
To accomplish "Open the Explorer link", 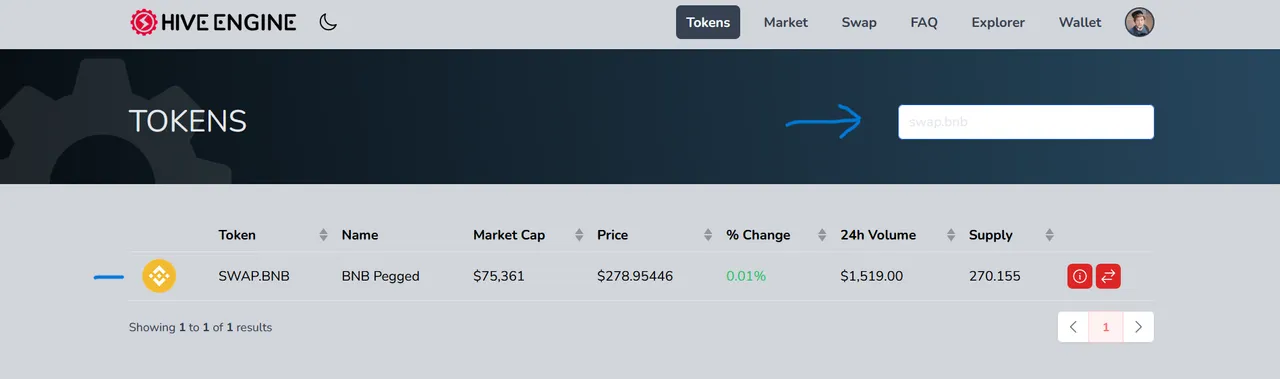I will 998,22.
